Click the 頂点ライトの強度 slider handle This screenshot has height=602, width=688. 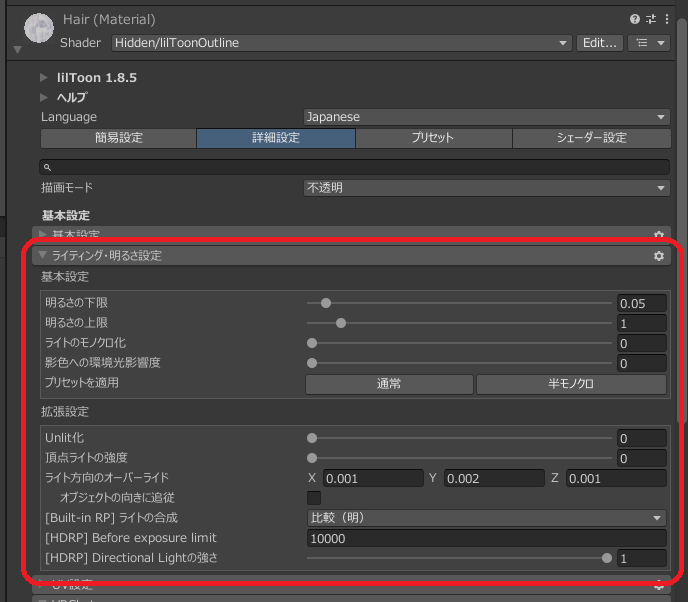click(312, 458)
